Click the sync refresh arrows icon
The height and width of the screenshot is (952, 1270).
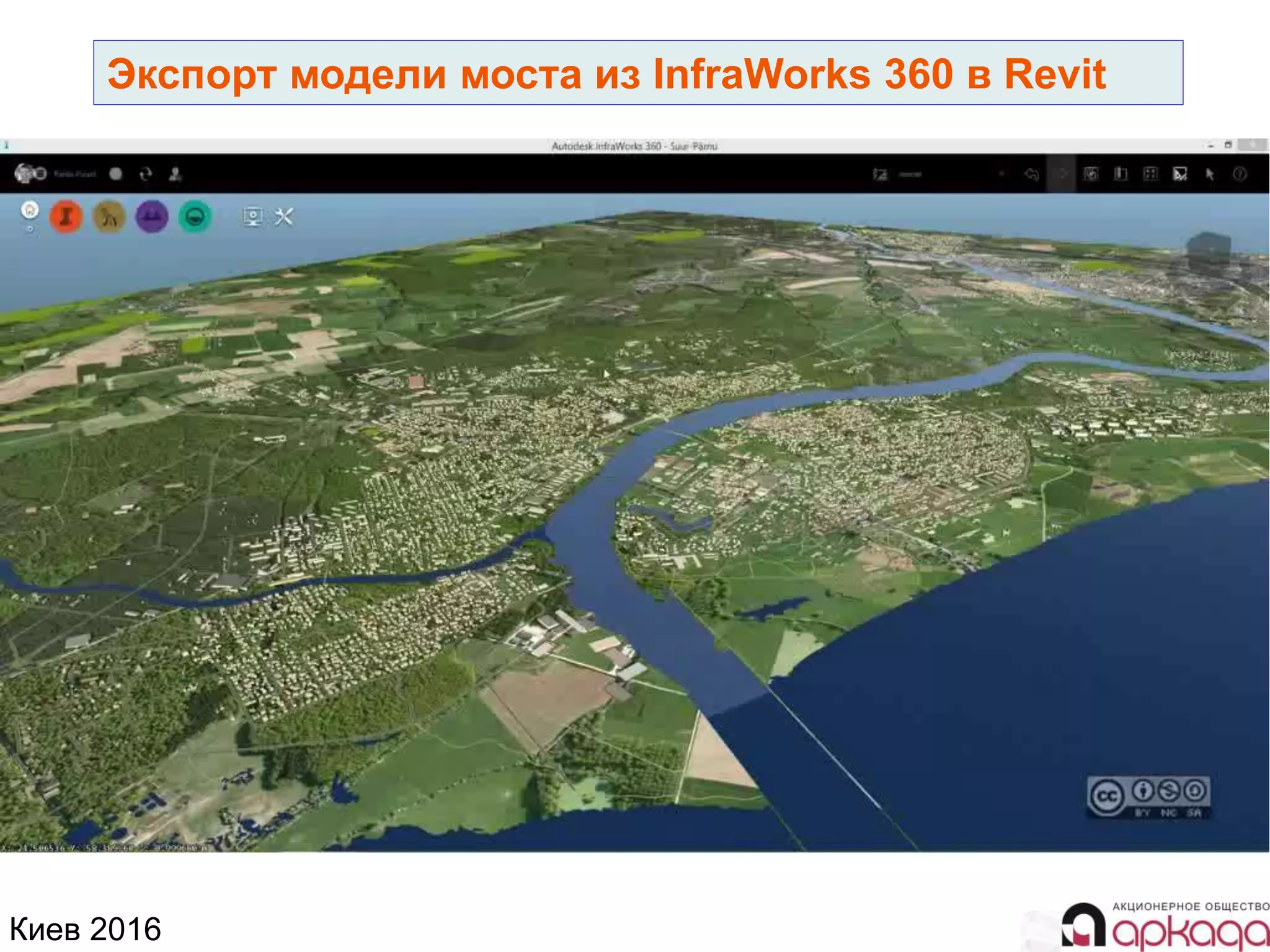[146, 174]
